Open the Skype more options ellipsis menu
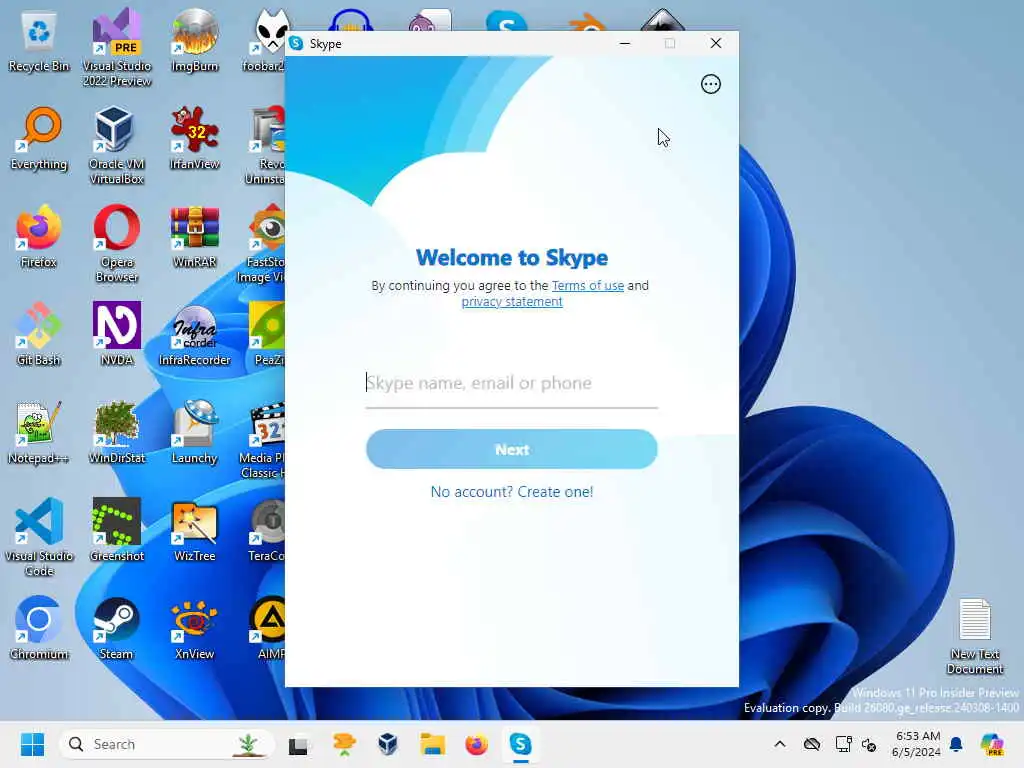The height and width of the screenshot is (768, 1024). tap(711, 84)
